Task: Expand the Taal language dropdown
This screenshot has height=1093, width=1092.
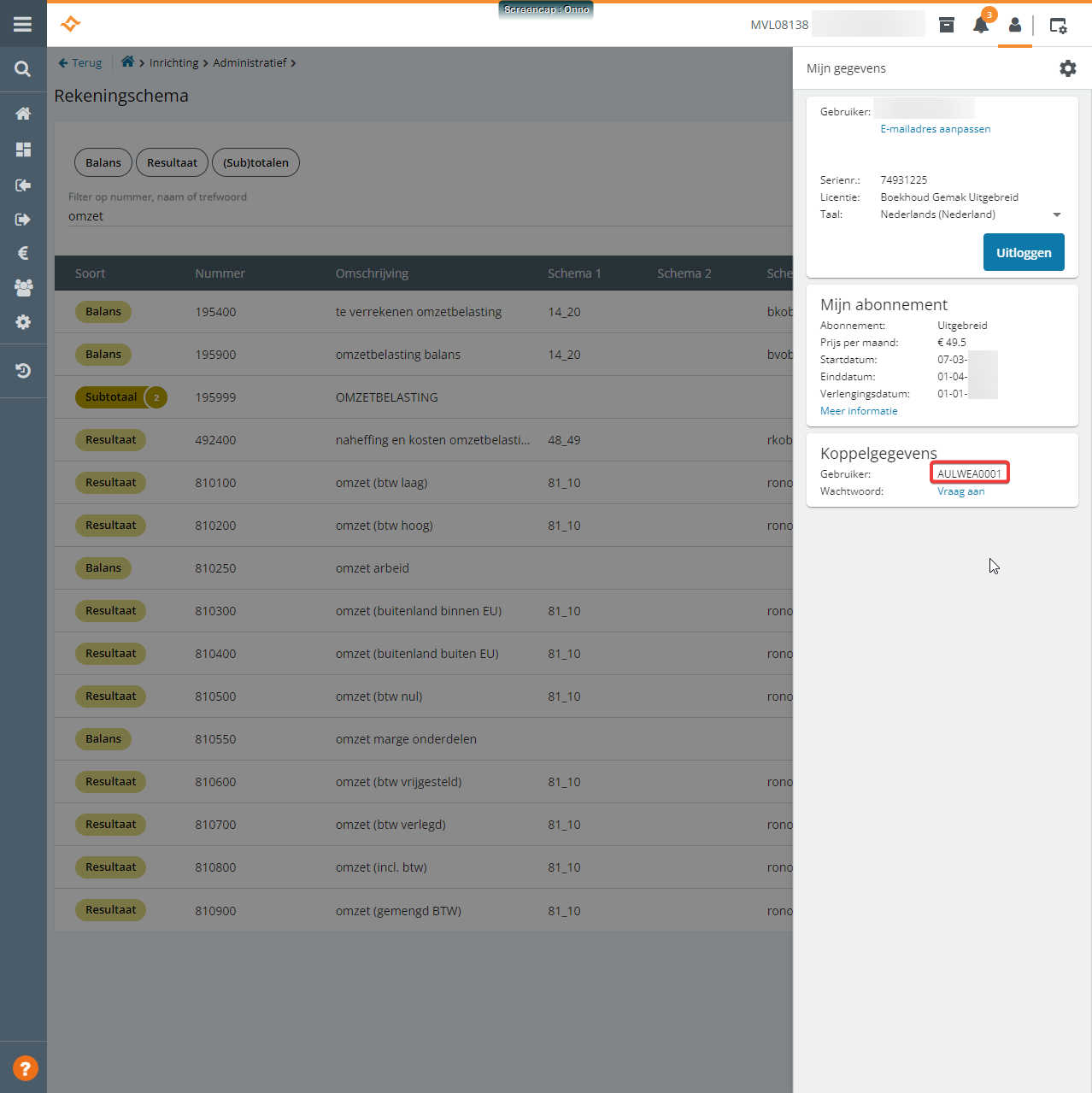Action: (x=1056, y=214)
